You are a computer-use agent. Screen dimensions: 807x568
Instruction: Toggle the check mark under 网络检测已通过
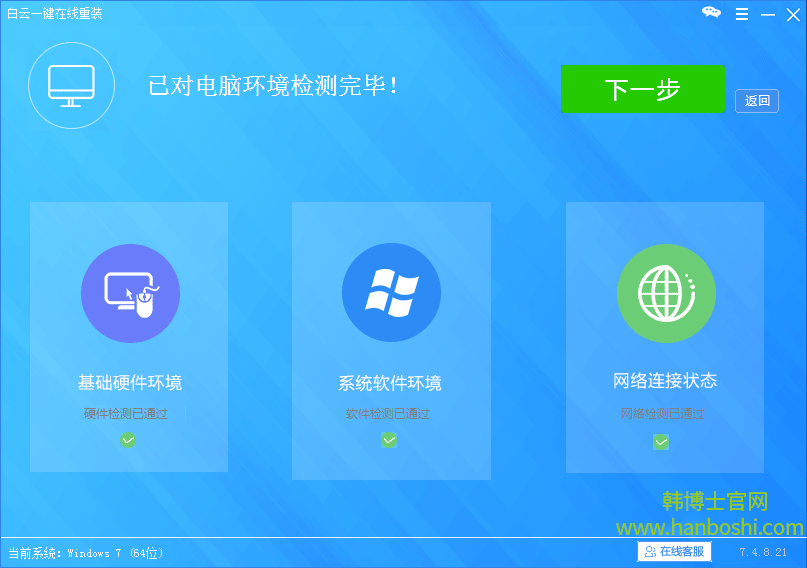tap(661, 441)
